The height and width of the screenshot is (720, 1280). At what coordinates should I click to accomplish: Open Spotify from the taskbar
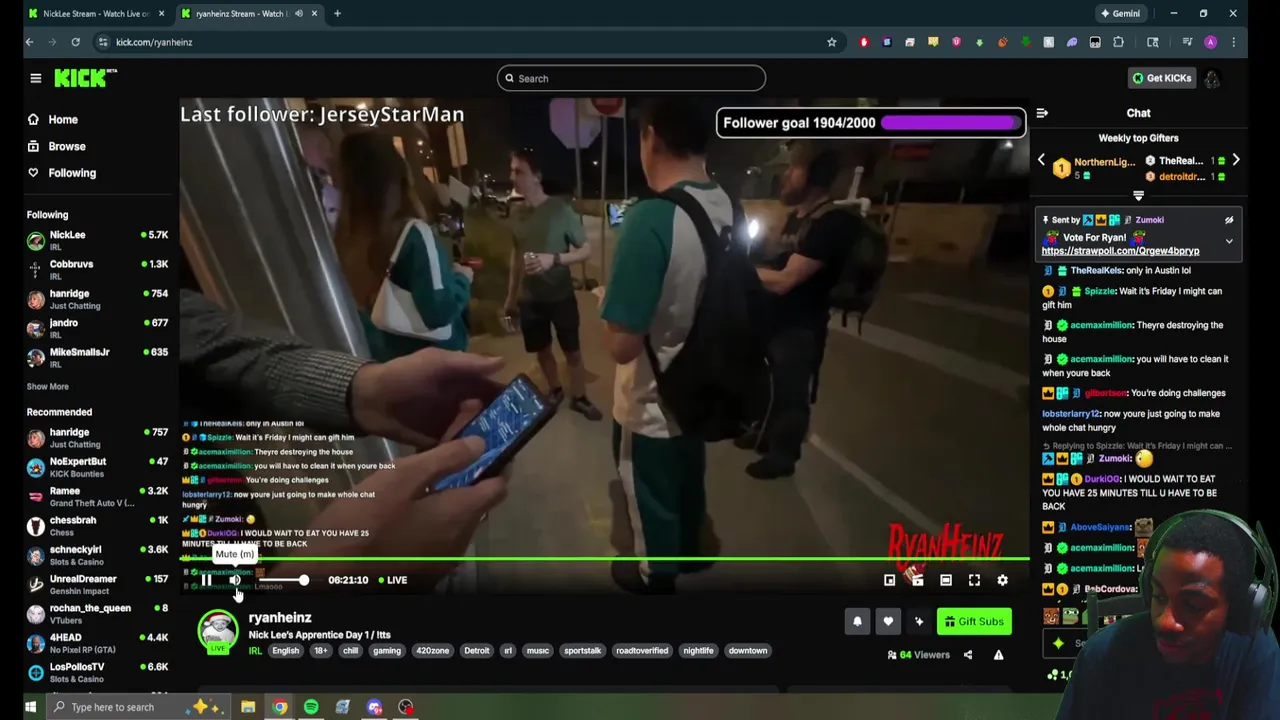coord(311,707)
